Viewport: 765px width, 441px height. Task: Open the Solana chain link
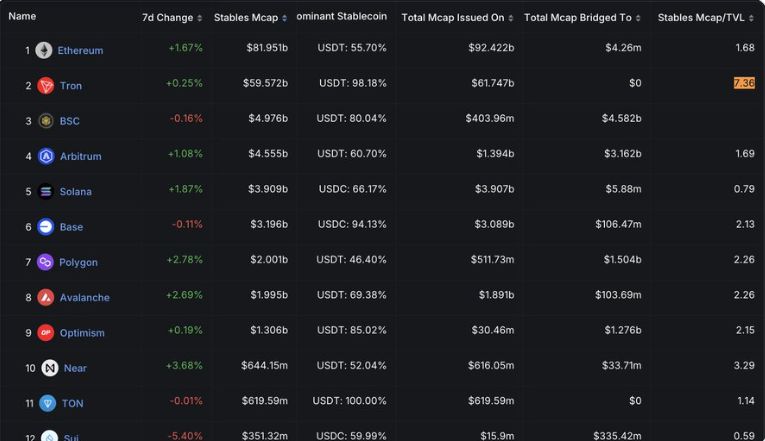(x=75, y=191)
